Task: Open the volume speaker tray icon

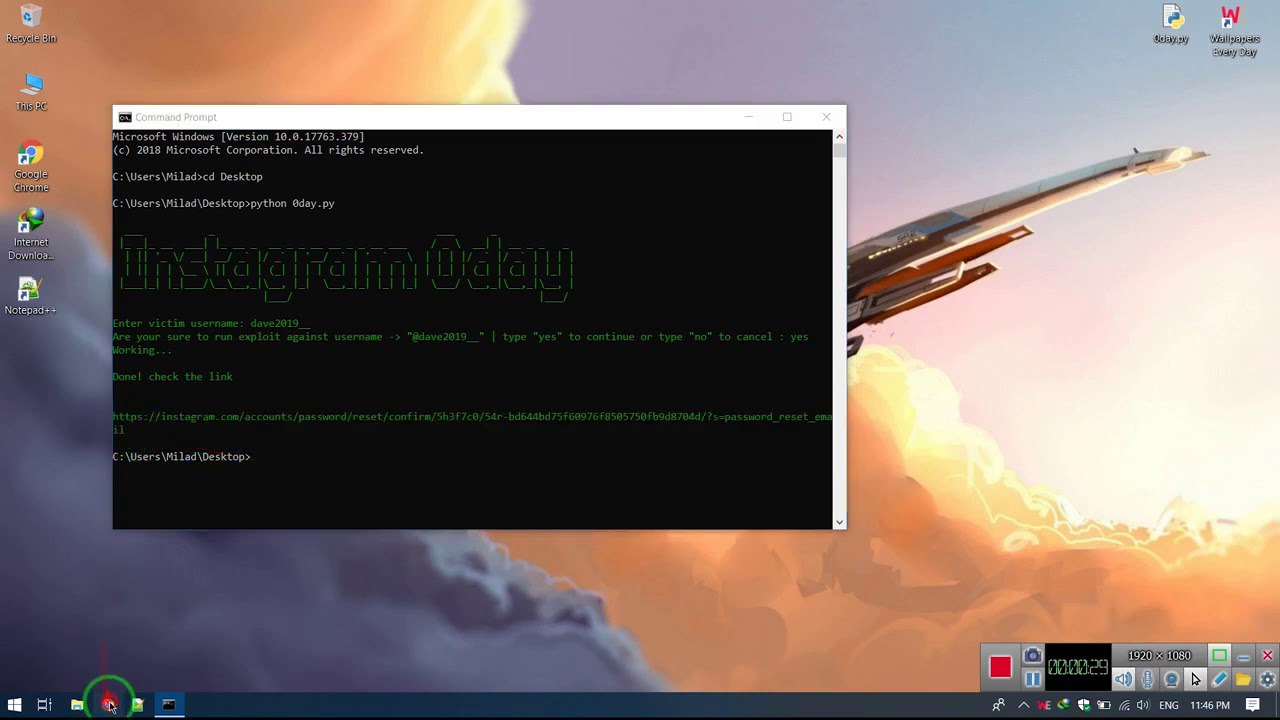Action: pos(1143,705)
